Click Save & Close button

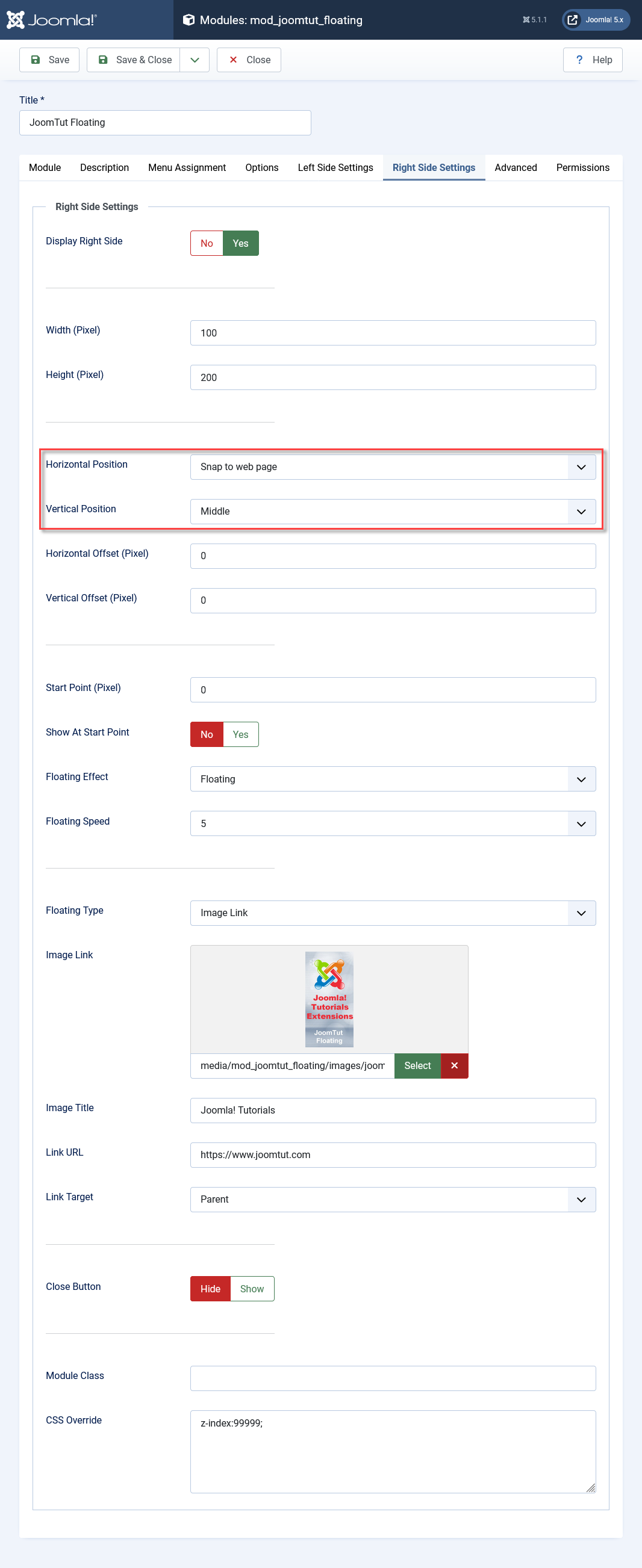133,60
